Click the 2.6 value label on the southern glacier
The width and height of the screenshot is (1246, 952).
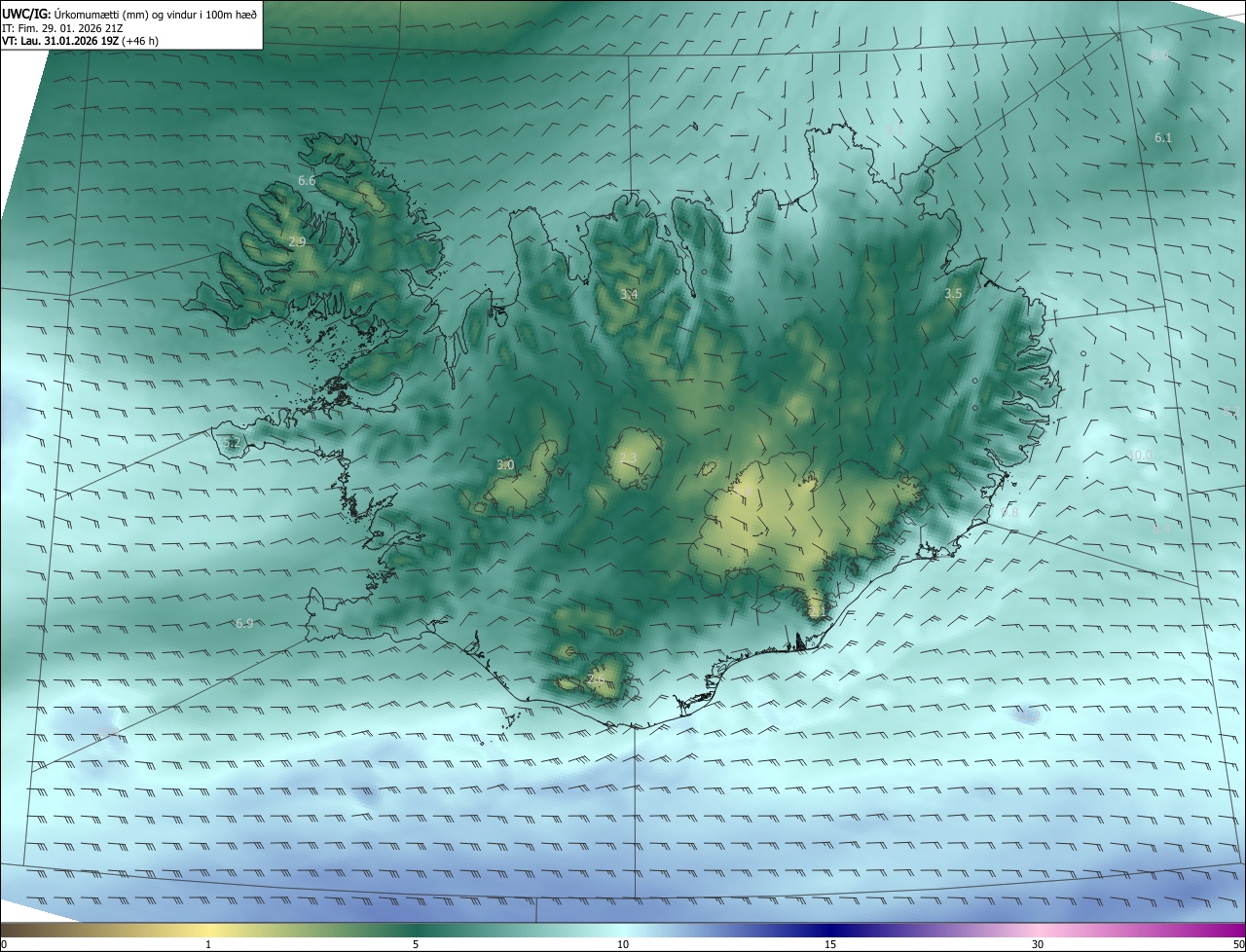tap(596, 678)
